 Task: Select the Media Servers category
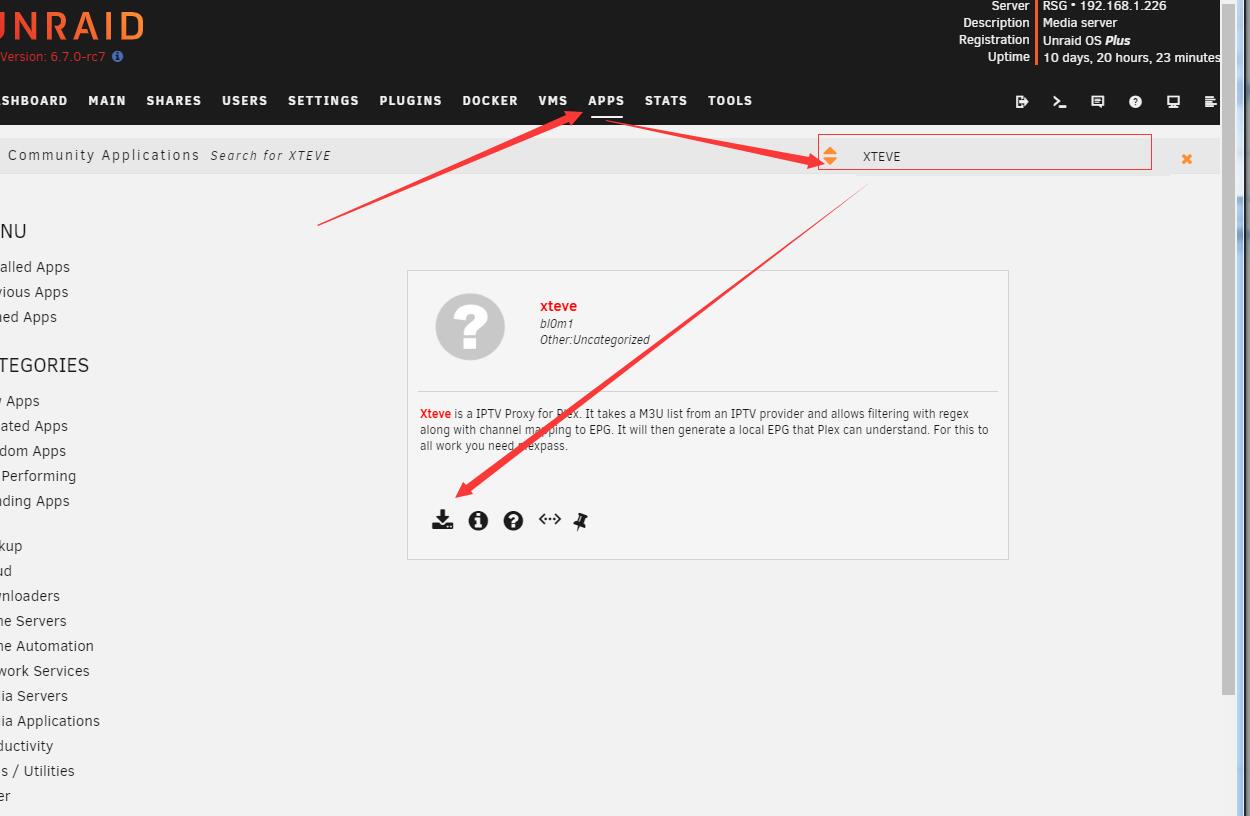[34, 696]
